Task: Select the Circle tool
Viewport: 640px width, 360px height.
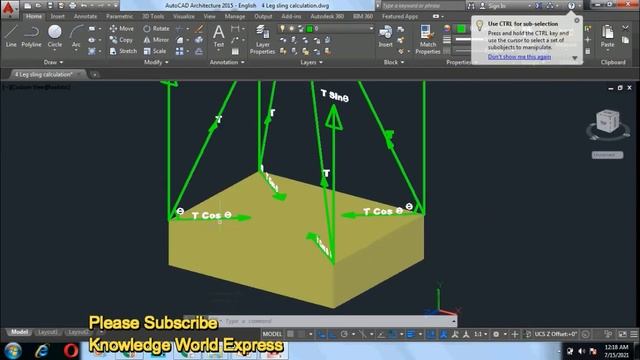Action: coord(55,36)
